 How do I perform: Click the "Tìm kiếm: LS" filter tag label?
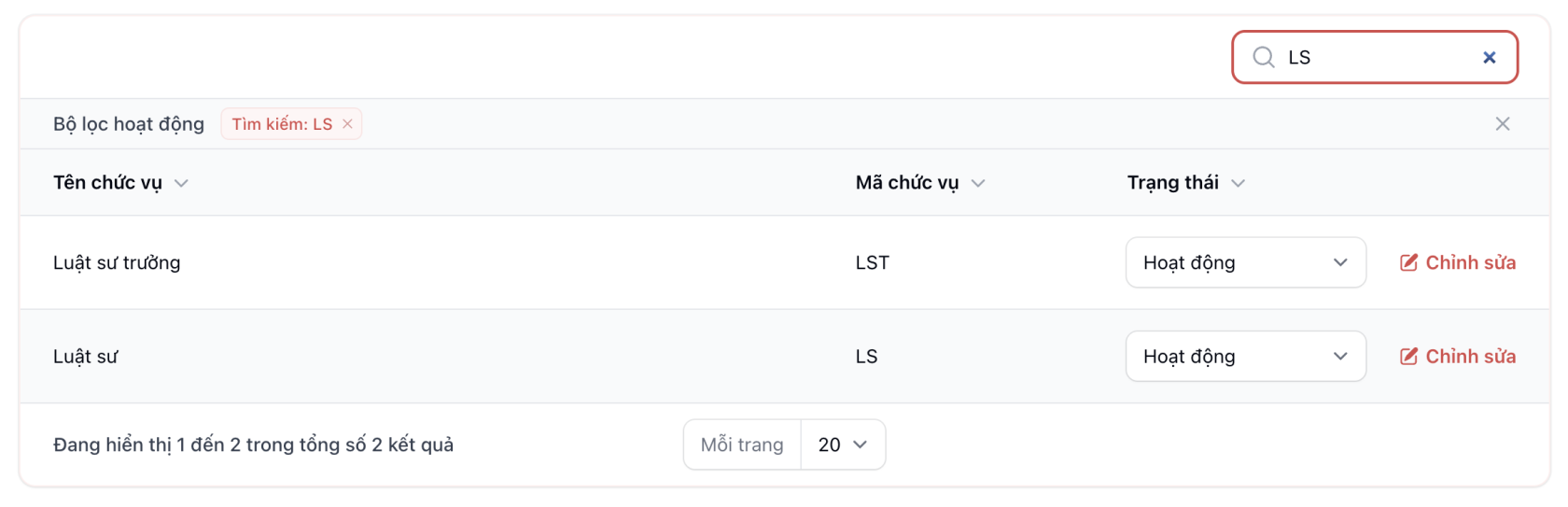pos(281,124)
